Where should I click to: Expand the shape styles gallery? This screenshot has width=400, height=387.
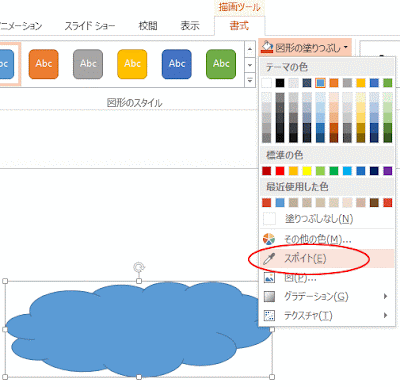click(250, 80)
